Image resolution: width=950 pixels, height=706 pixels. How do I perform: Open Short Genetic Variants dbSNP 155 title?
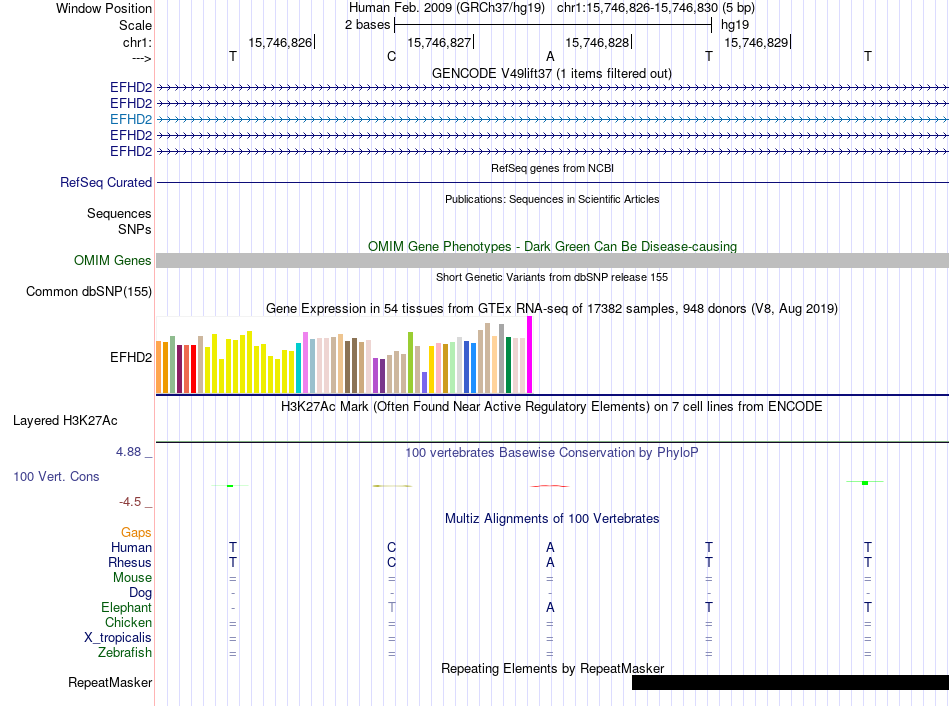click(552, 277)
